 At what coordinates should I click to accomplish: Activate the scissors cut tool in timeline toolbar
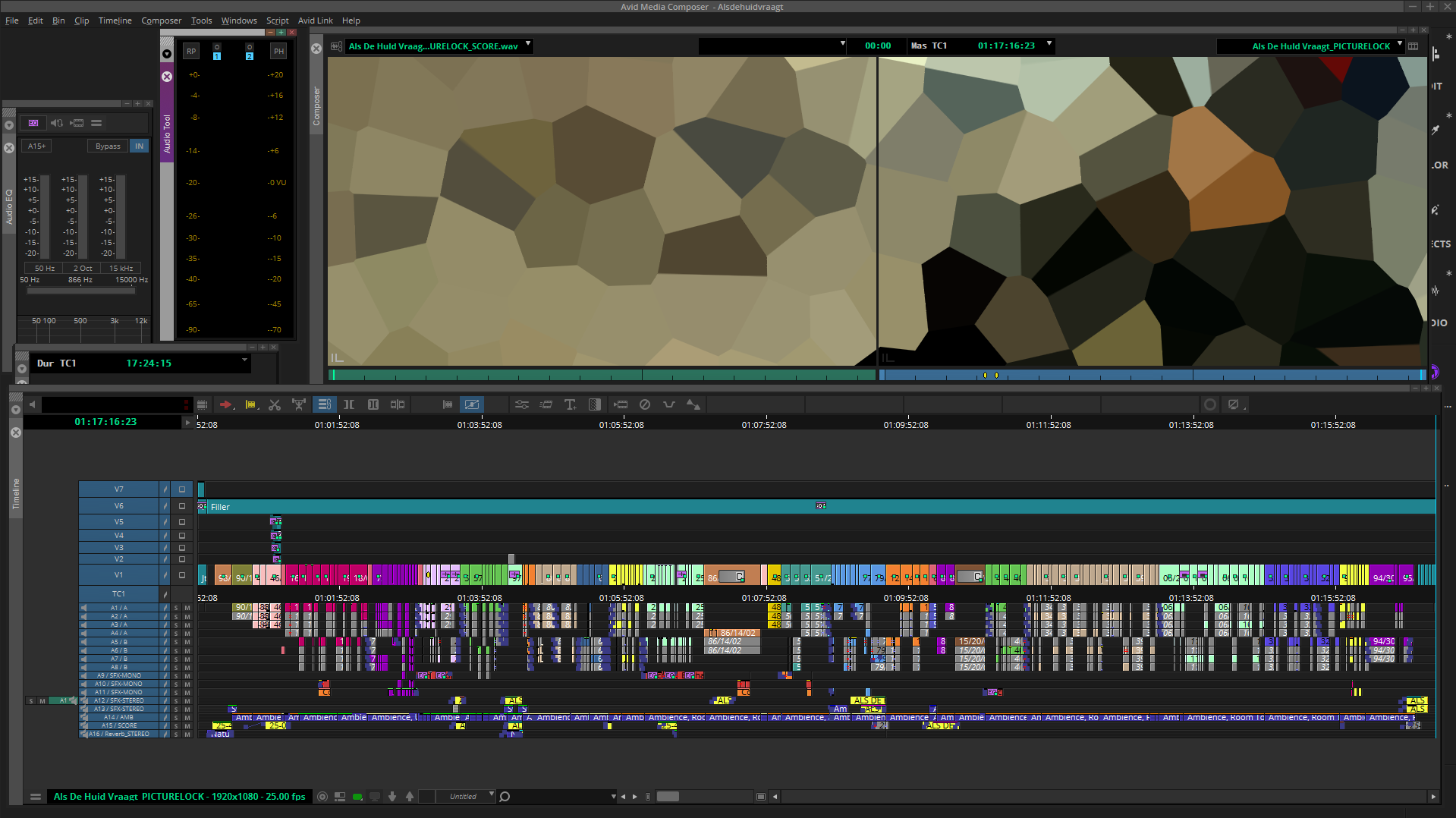[x=275, y=404]
